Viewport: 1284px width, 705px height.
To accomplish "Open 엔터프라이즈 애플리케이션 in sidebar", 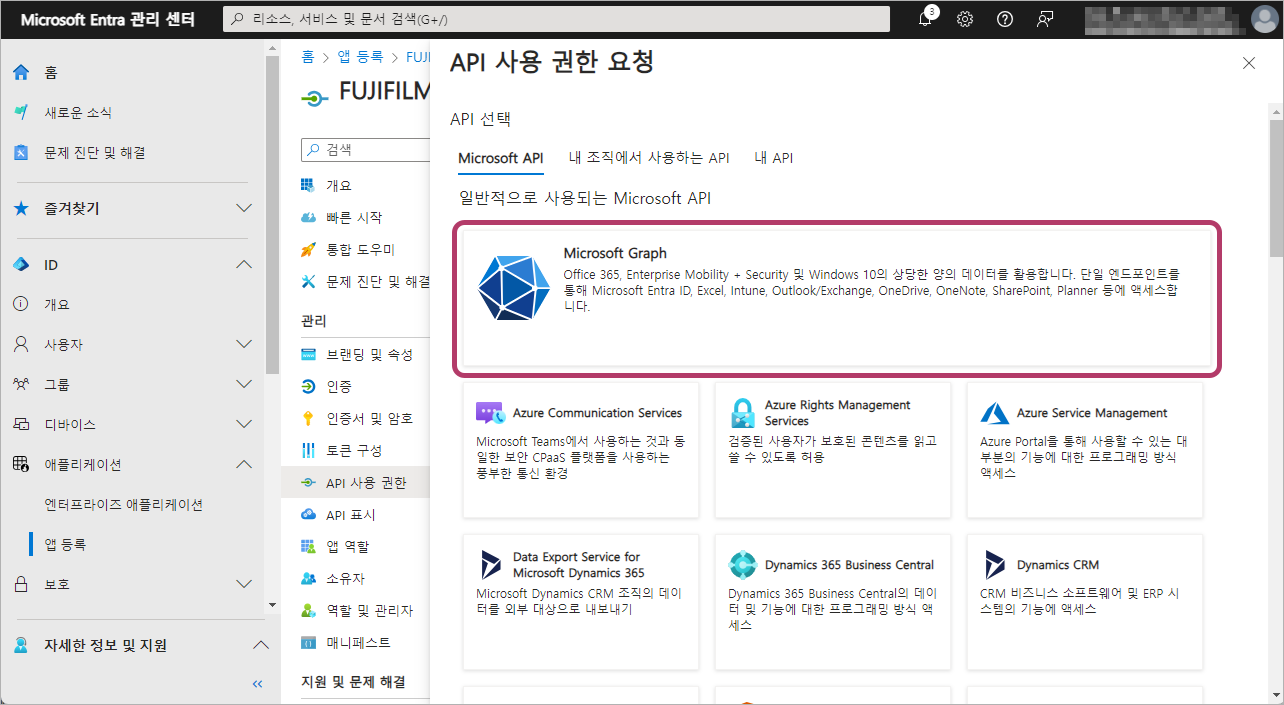I will (x=124, y=504).
